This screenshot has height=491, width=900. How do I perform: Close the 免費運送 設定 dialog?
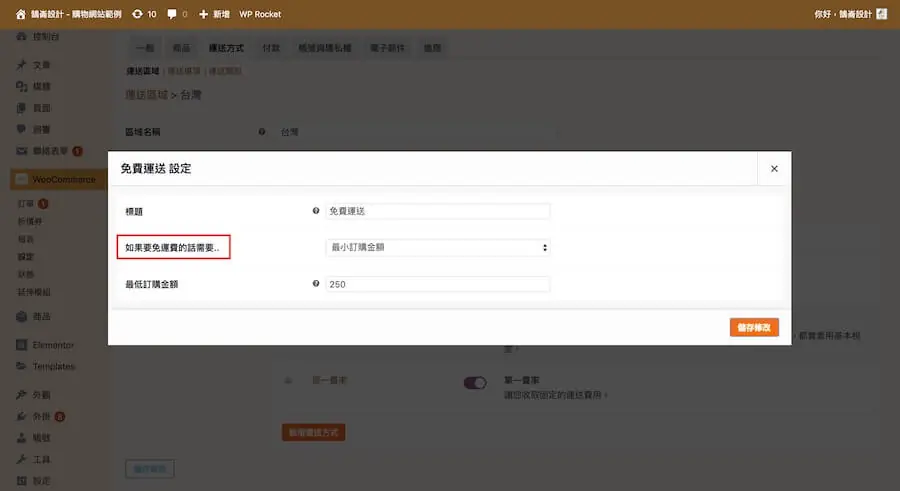(x=774, y=169)
